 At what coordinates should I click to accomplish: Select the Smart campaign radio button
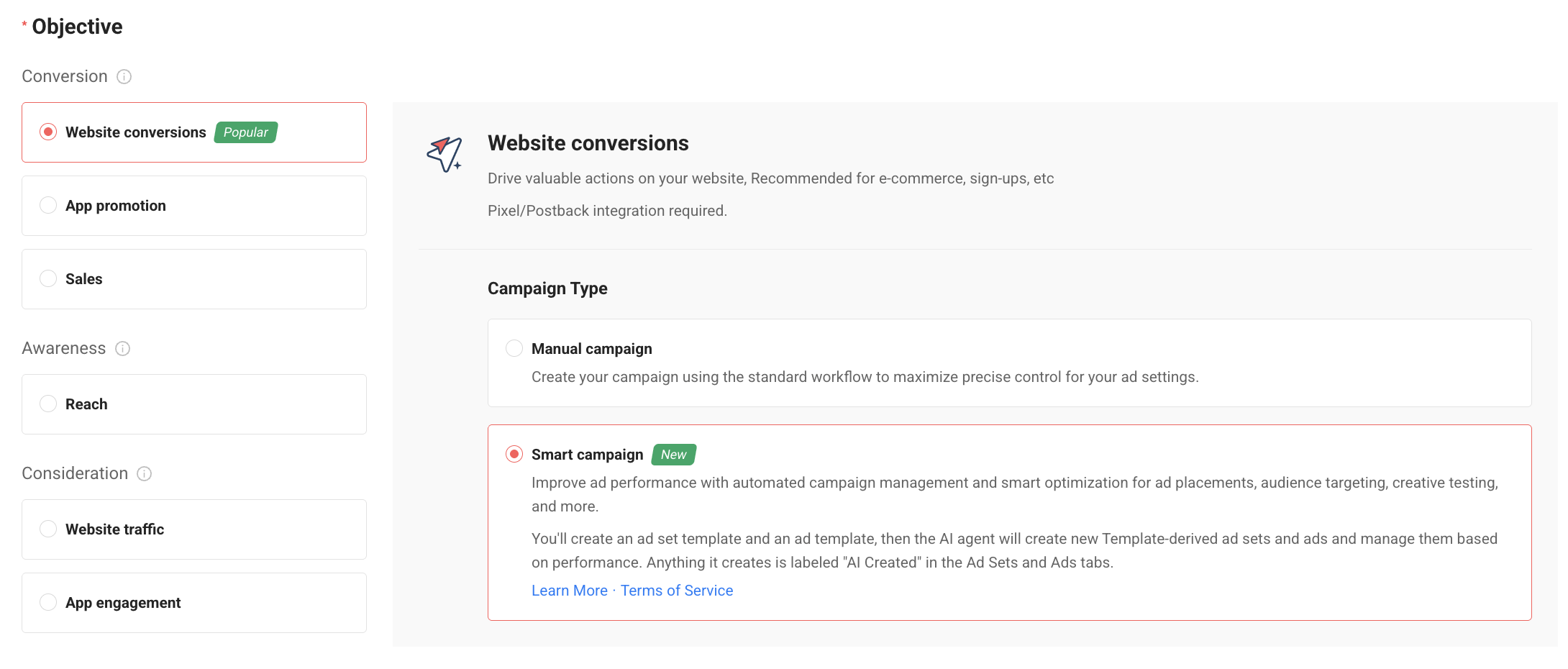pos(514,454)
